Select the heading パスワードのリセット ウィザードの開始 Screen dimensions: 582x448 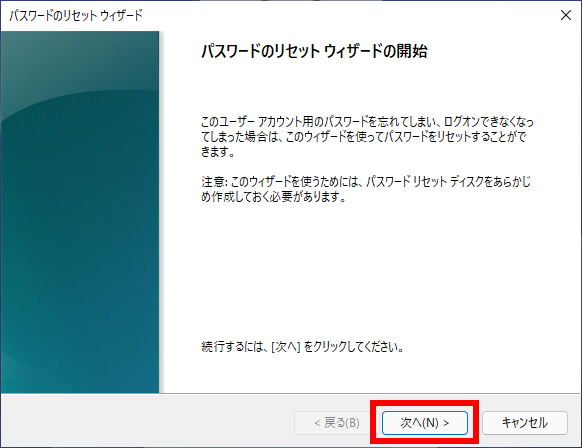tap(314, 51)
